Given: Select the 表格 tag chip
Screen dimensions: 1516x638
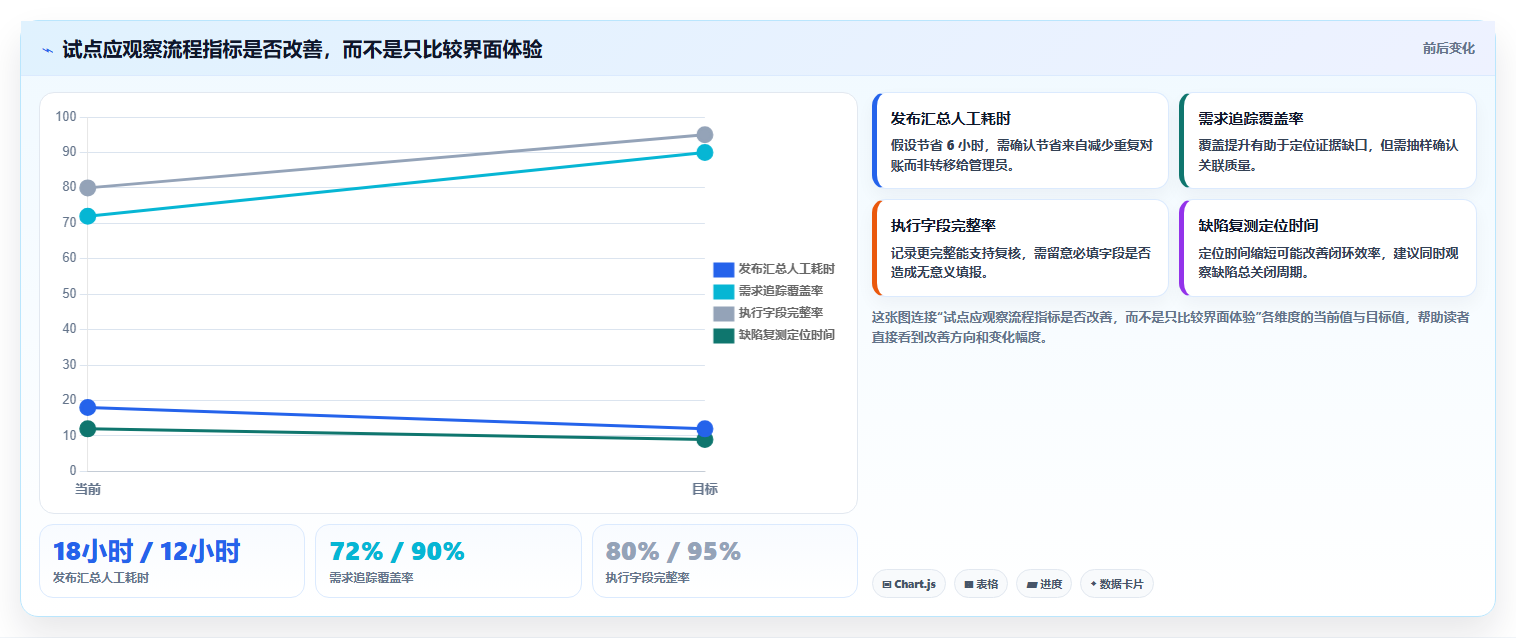Looking at the screenshot, I should 981,584.
